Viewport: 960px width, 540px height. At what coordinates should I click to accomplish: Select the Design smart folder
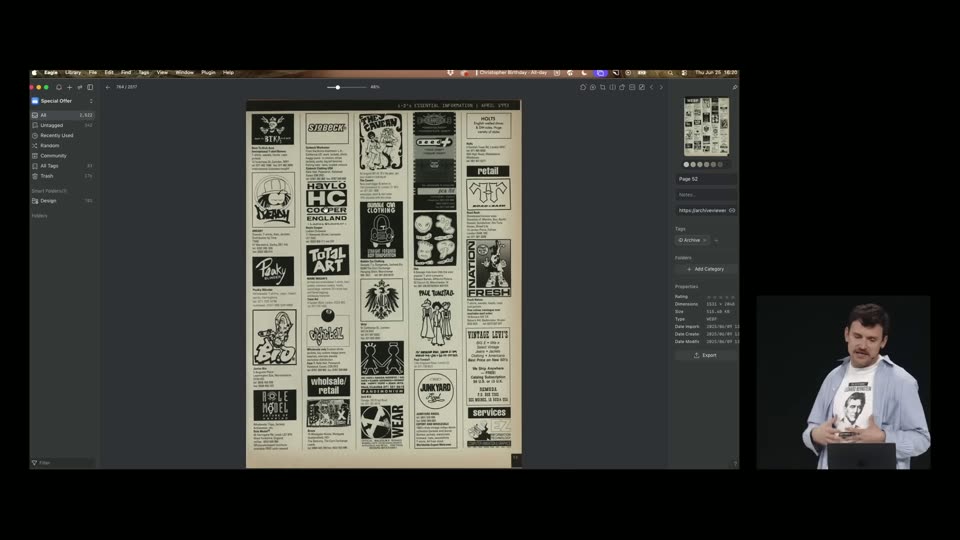pyautogui.click(x=62, y=201)
